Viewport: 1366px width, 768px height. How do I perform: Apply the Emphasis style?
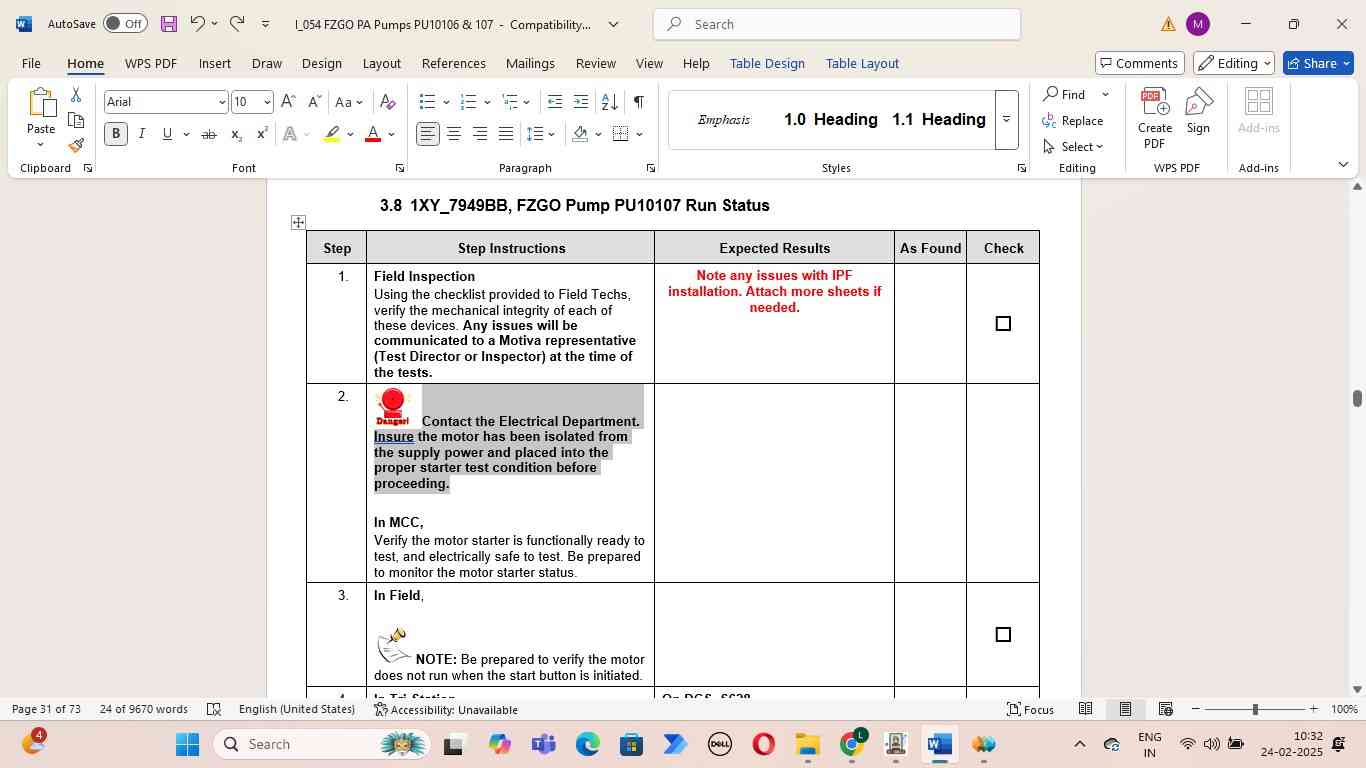pos(723,120)
